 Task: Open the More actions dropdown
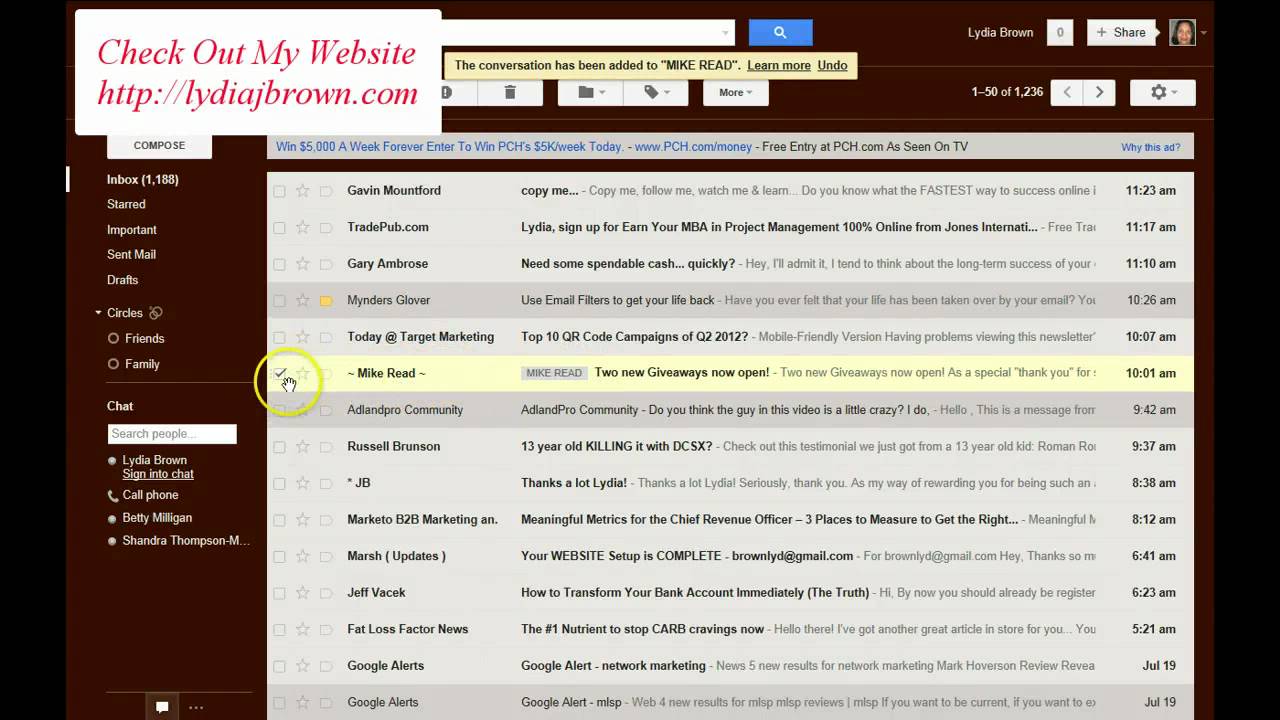[x=735, y=92]
